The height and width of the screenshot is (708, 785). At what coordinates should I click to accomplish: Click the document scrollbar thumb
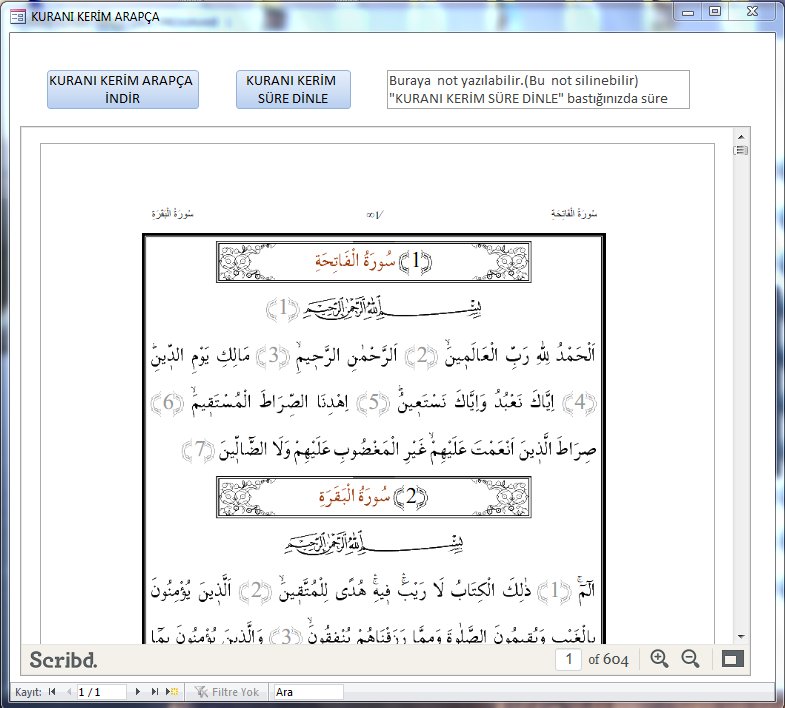[741, 151]
